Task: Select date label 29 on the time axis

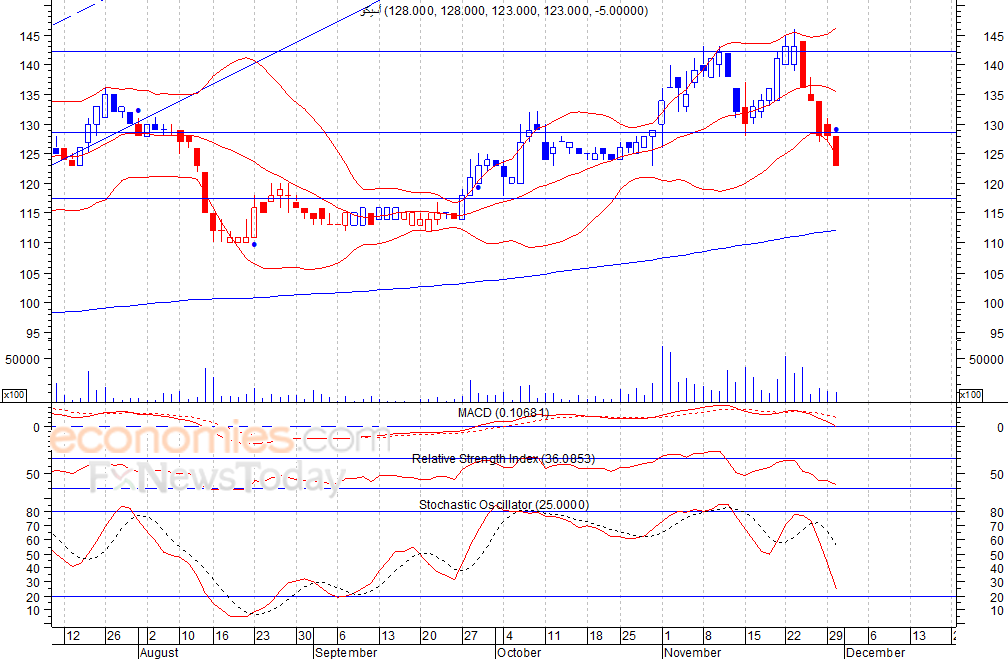Action: click(x=836, y=636)
